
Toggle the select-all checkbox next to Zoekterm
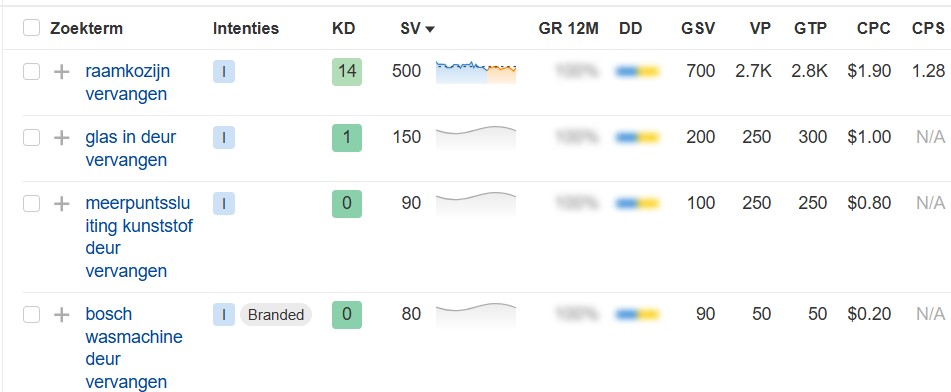(32, 28)
